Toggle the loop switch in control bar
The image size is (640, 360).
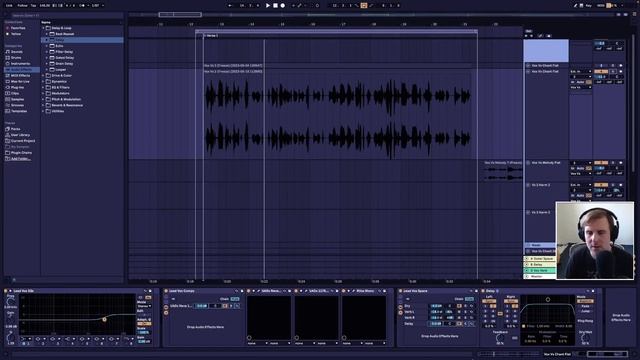(x=364, y=6)
